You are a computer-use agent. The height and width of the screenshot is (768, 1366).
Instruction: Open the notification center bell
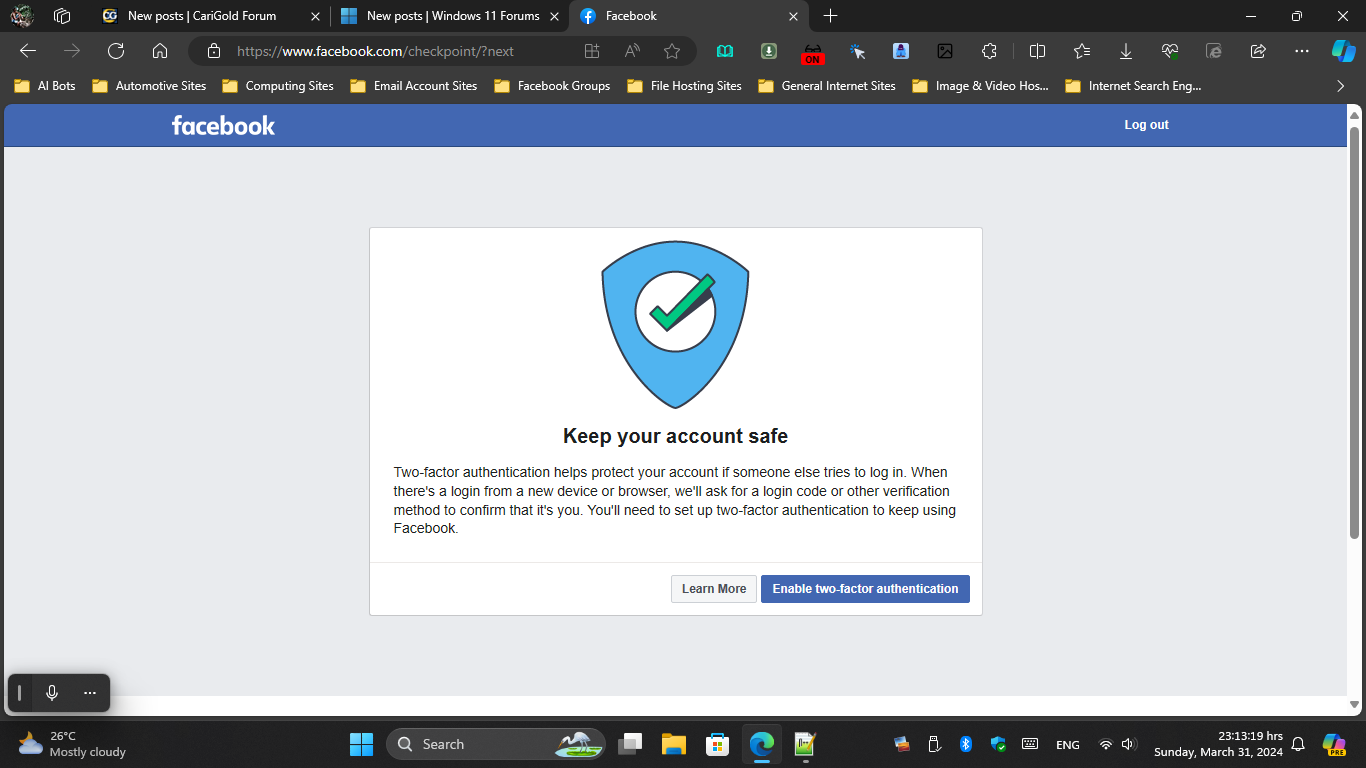[x=1298, y=744]
